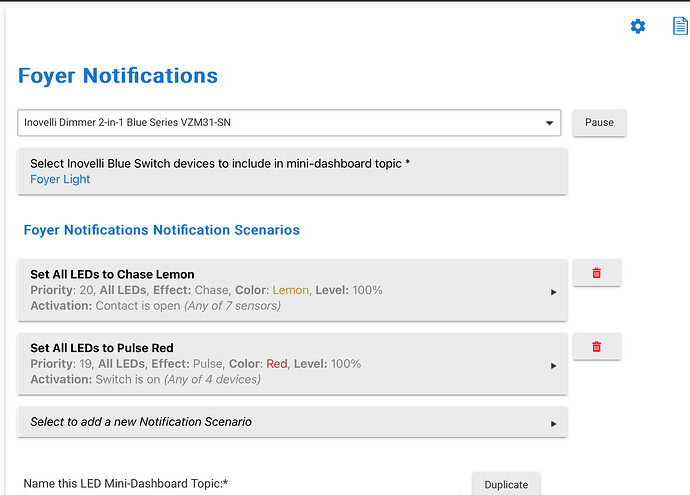Expand the Chase Lemon scenario arrow

coord(554,292)
